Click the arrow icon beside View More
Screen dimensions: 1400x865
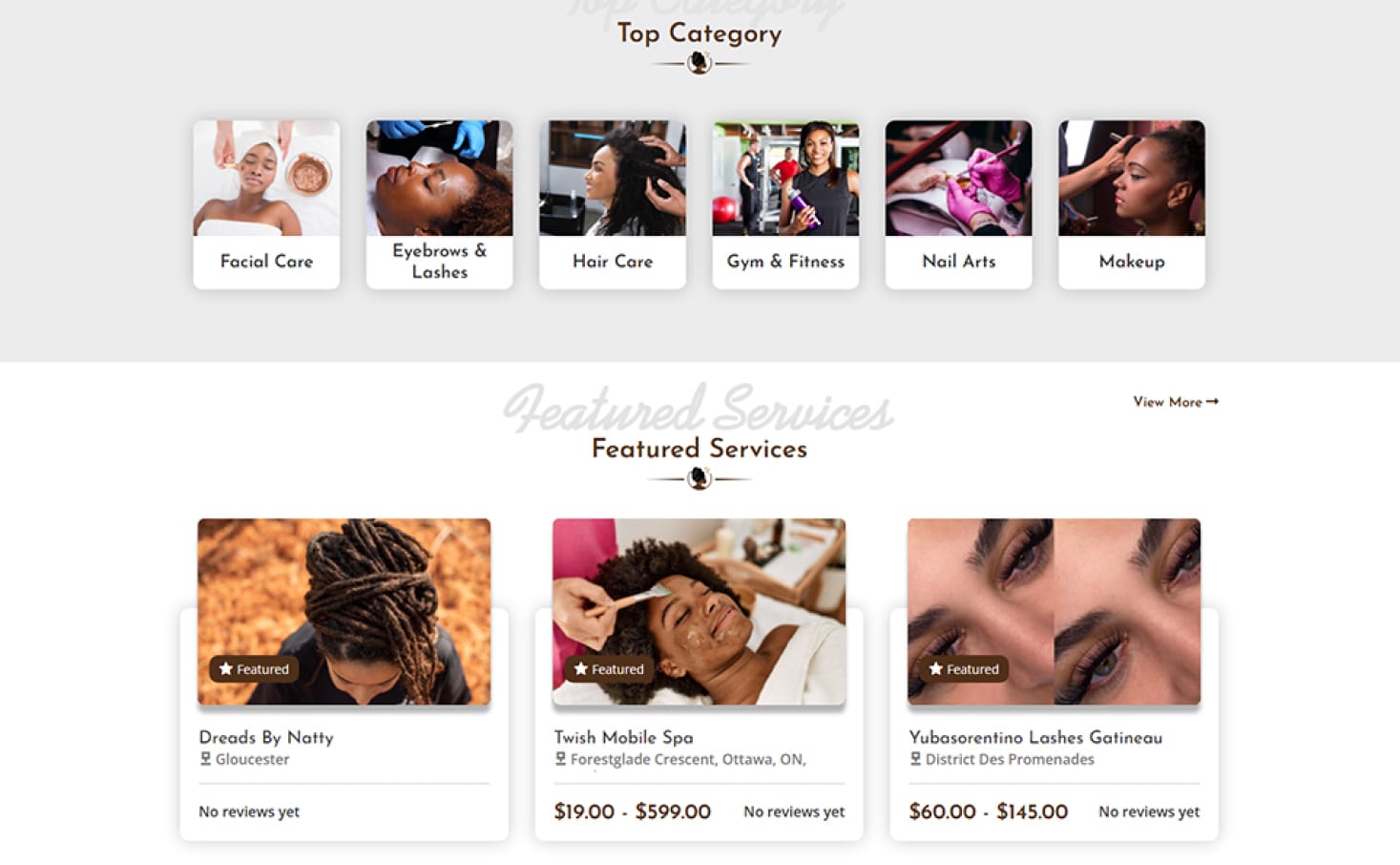pos(1212,402)
